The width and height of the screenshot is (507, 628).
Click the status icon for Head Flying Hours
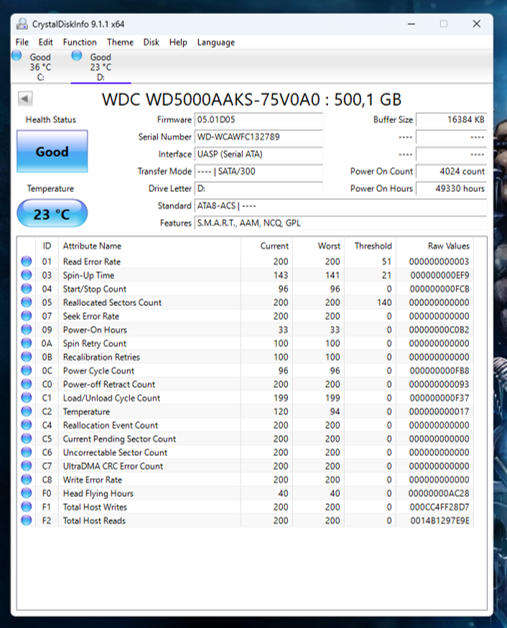26,493
